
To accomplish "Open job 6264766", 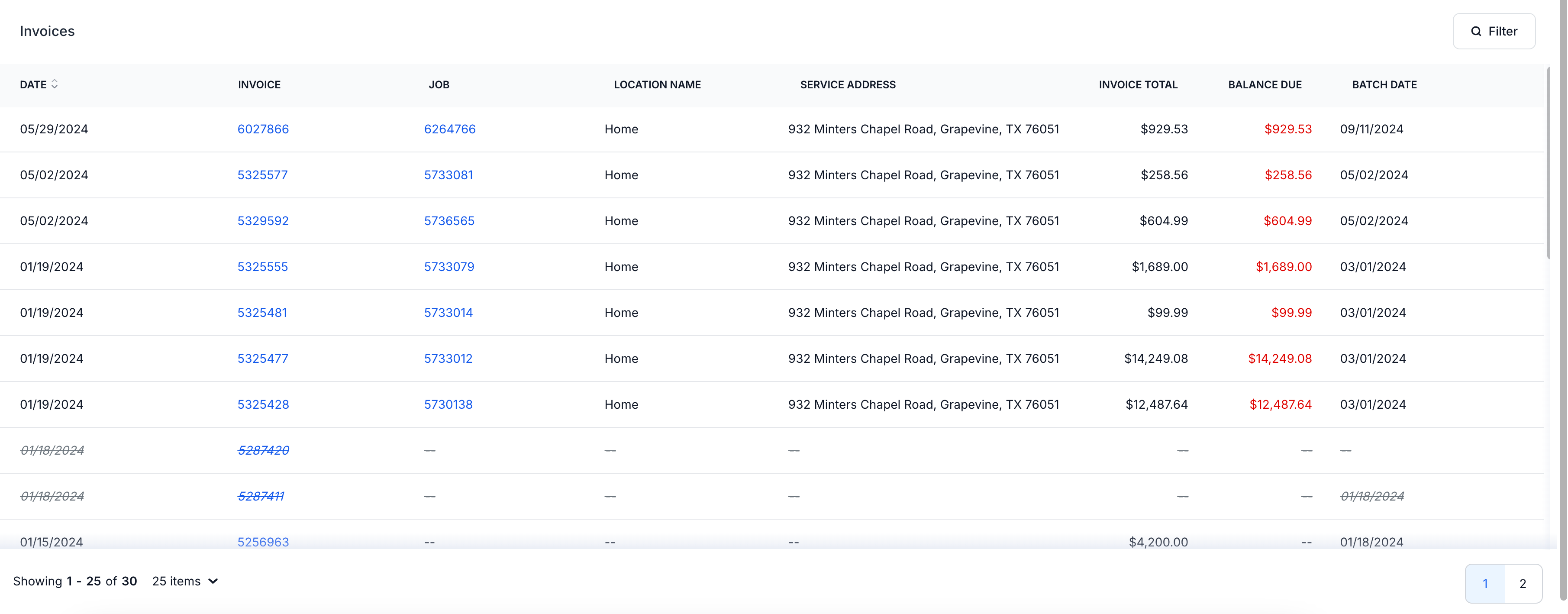I will [450, 129].
